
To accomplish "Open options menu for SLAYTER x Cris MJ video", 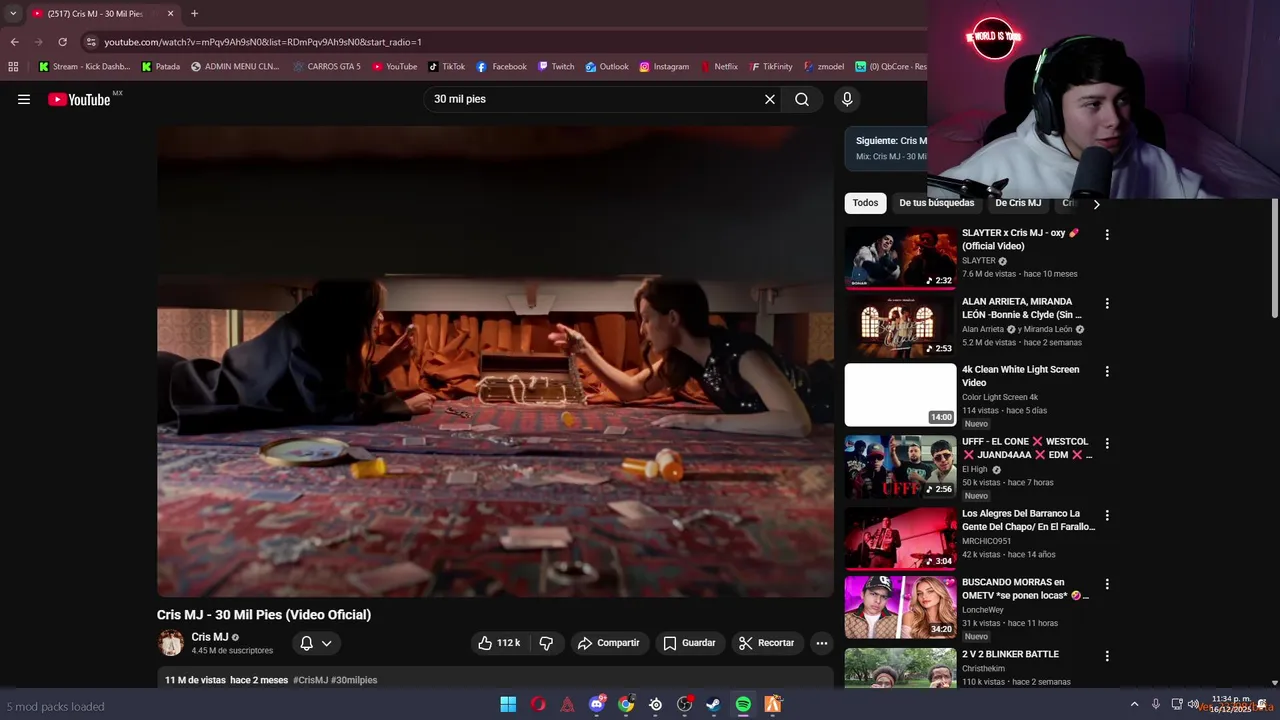I will pyautogui.click(x=1106, y=235).
